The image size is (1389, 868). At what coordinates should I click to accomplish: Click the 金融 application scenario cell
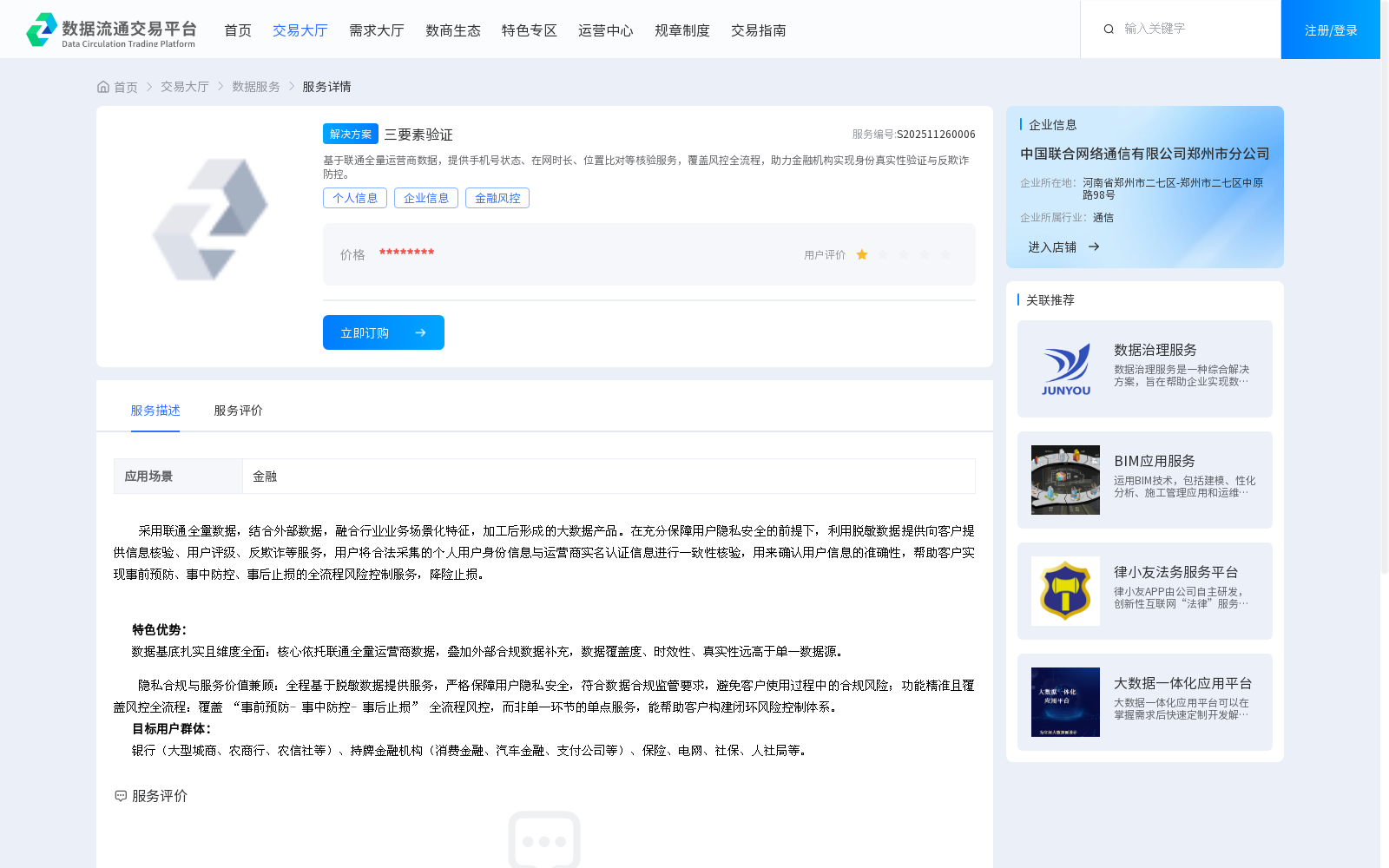coord(609,476)
